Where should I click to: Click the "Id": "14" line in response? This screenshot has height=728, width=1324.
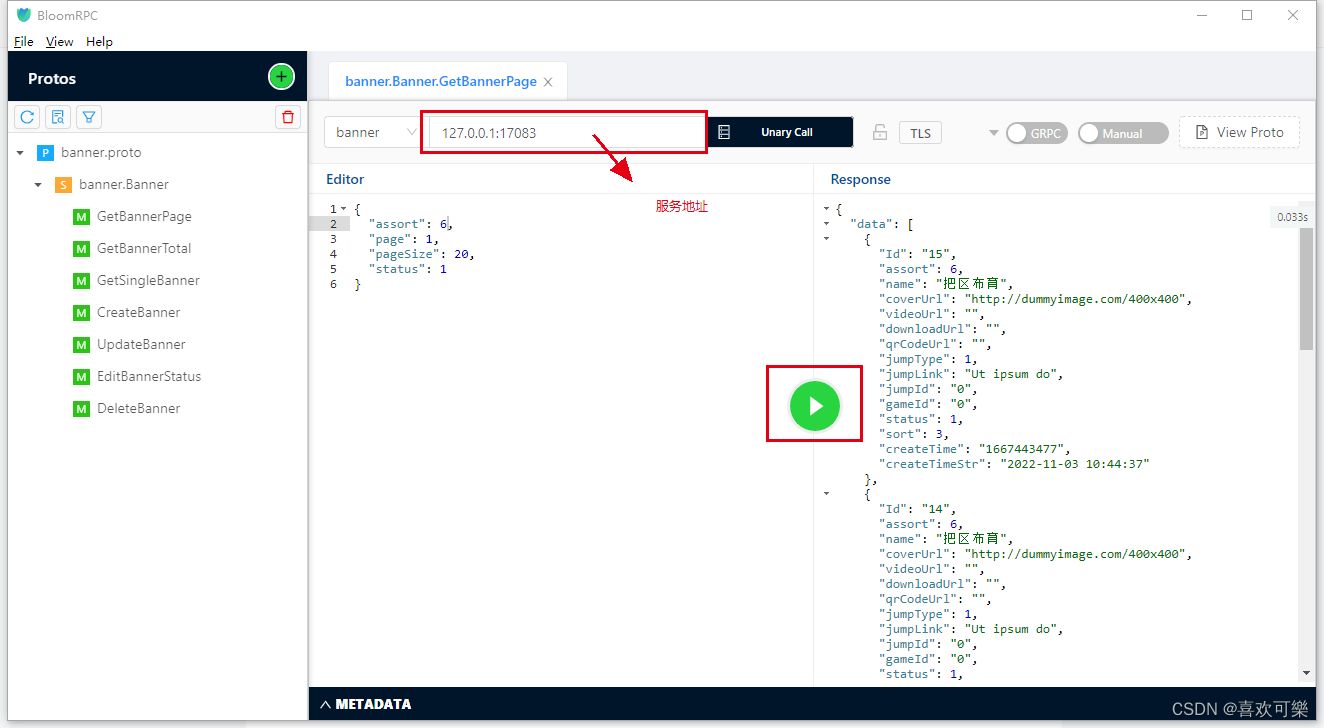919,509
